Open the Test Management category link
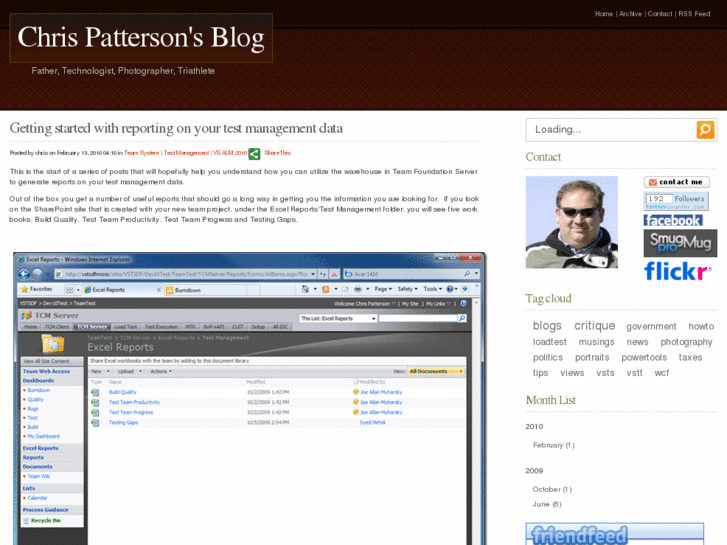The height and width of the screenshot is (545, 727). tap(186, 153)
